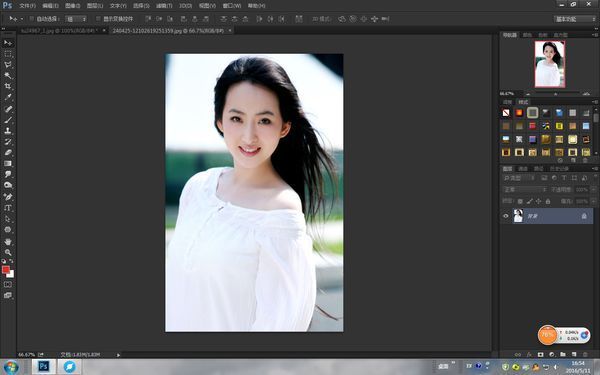Toggle Quick Mask mode icon
The image size is (600, 375).
pyautogui.click(x=8, y=284)
